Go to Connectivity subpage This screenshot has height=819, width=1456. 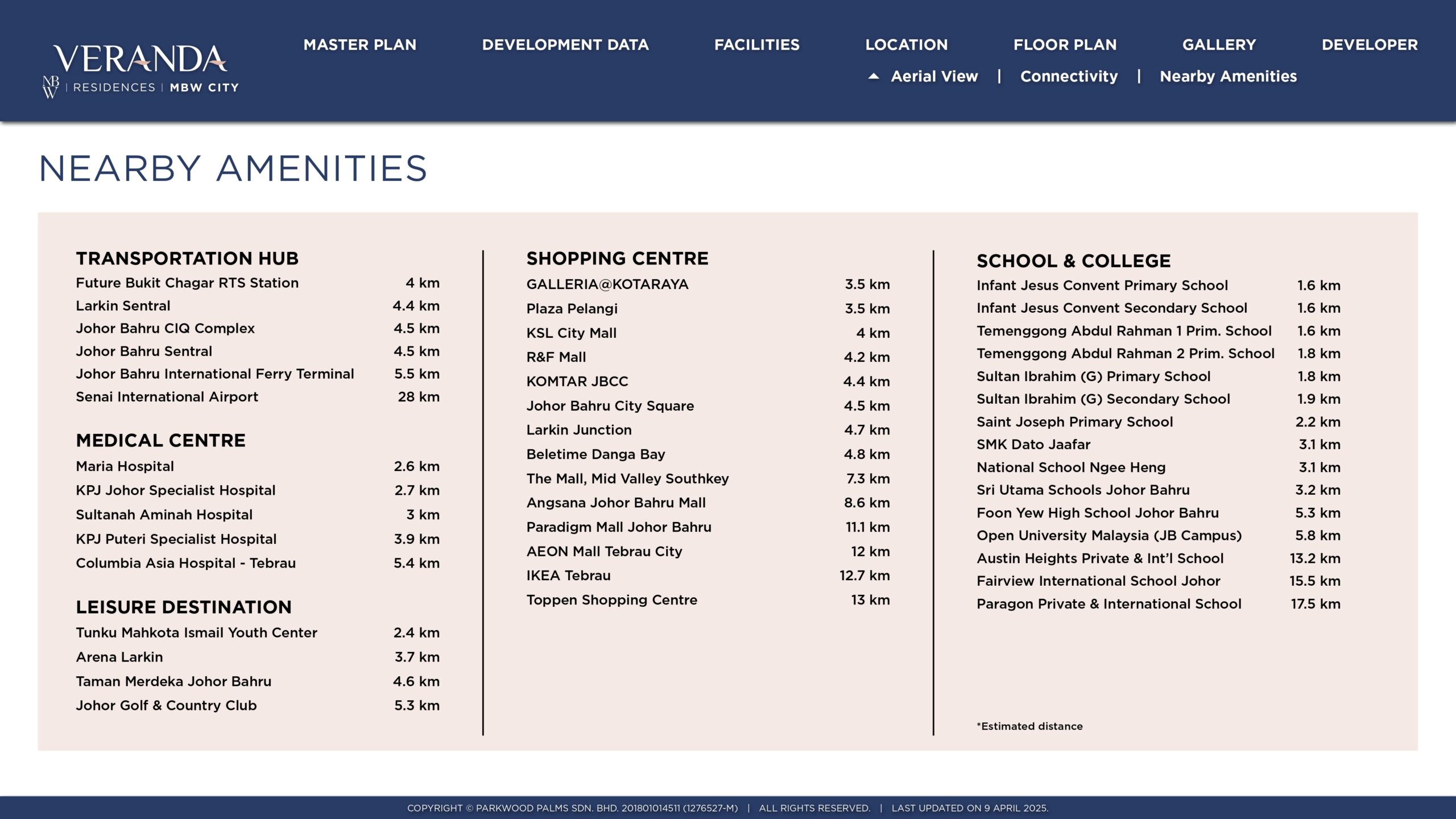point(1069,77)
